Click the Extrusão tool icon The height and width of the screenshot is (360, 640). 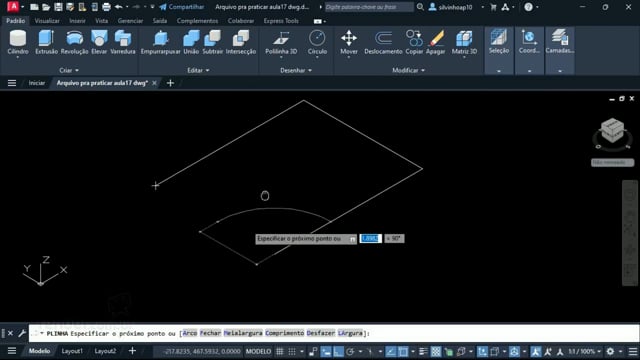46,38
